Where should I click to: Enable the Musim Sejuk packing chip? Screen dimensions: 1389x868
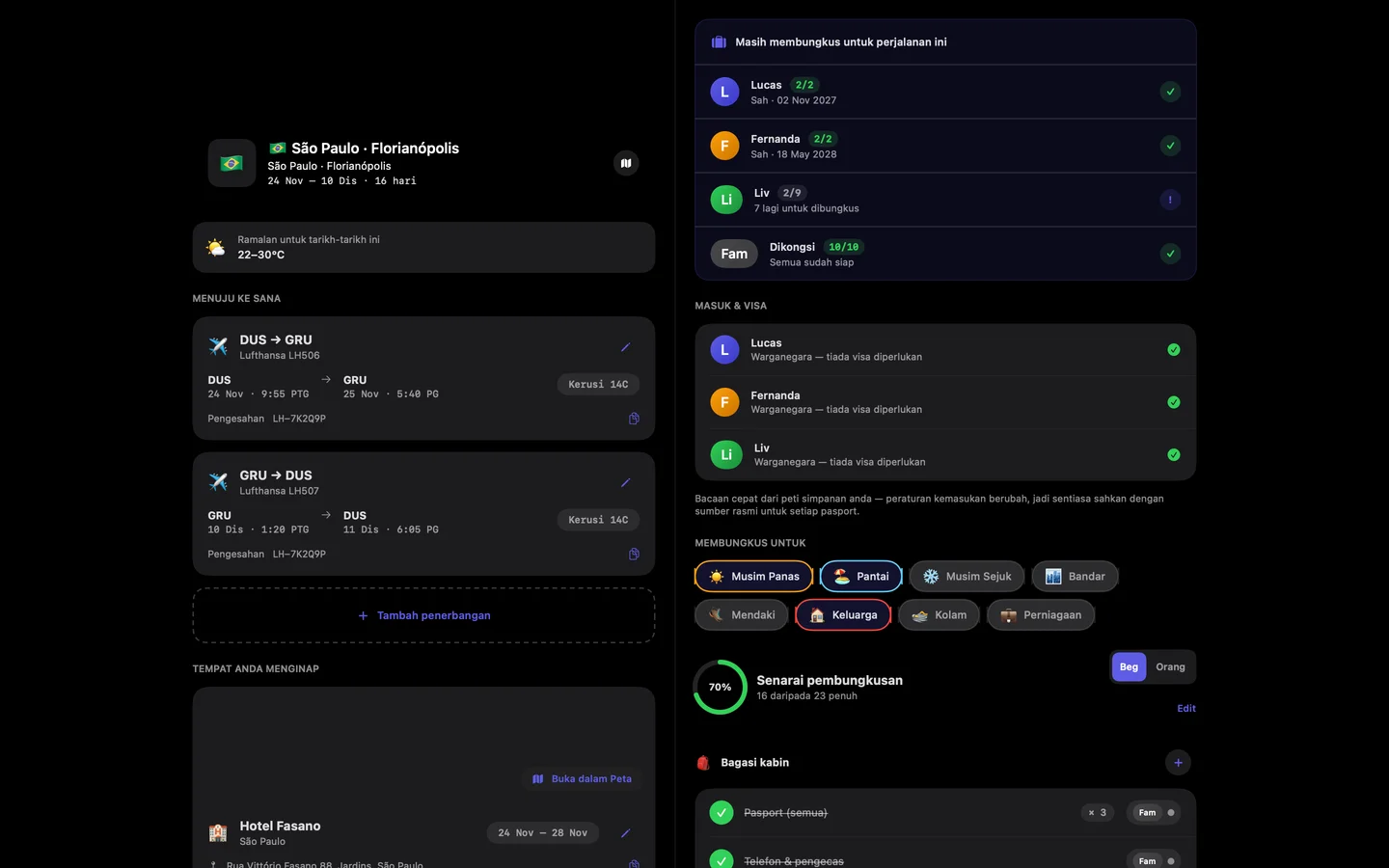(967, 577)
